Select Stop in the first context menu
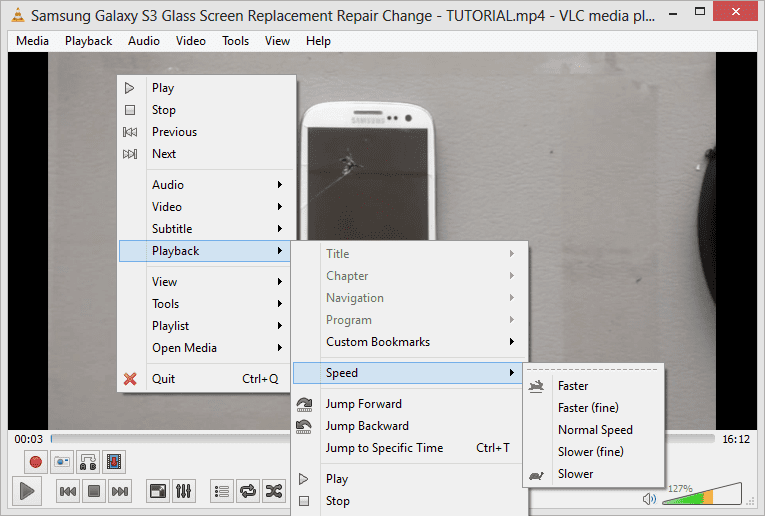This screenshot has width=765, height=516. [x=207, y=110]
